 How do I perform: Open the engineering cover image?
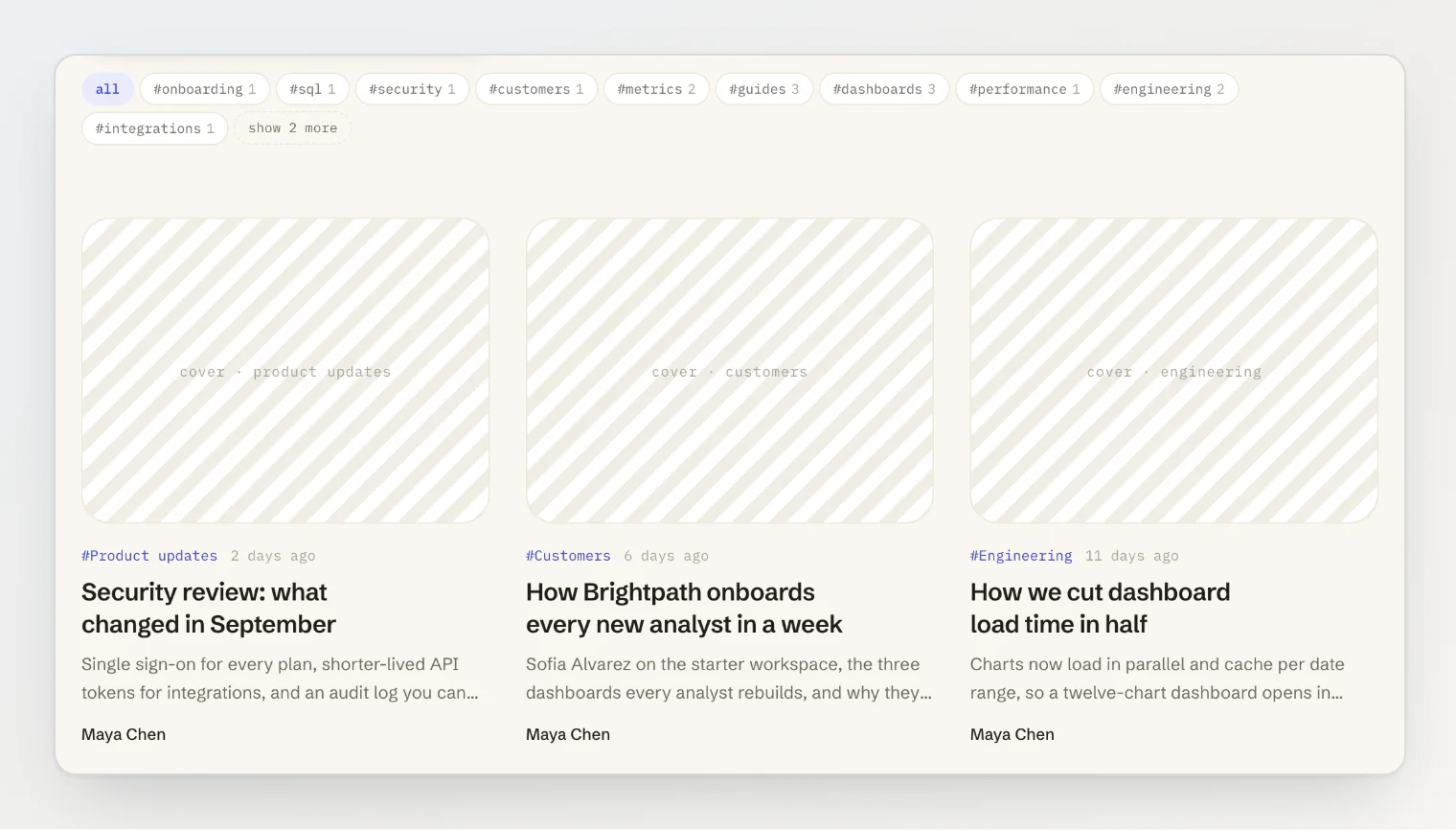(x=1174, y=371)
